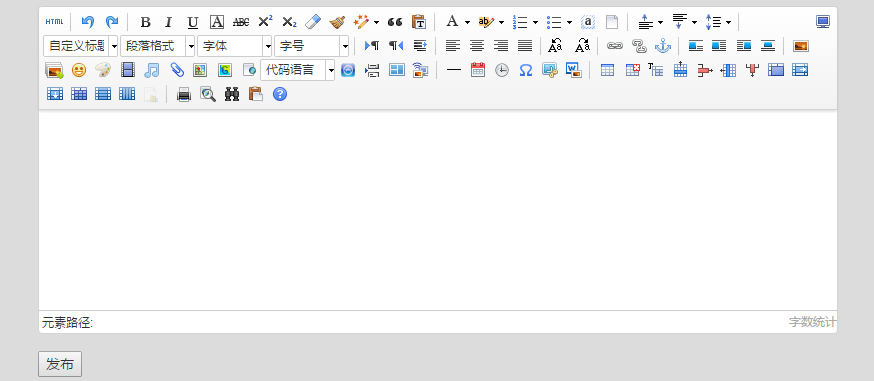Open the 代码语言 code language combo box
Image resolution: width=874 pixels, height=381 pixels.
tap(298, 70)
